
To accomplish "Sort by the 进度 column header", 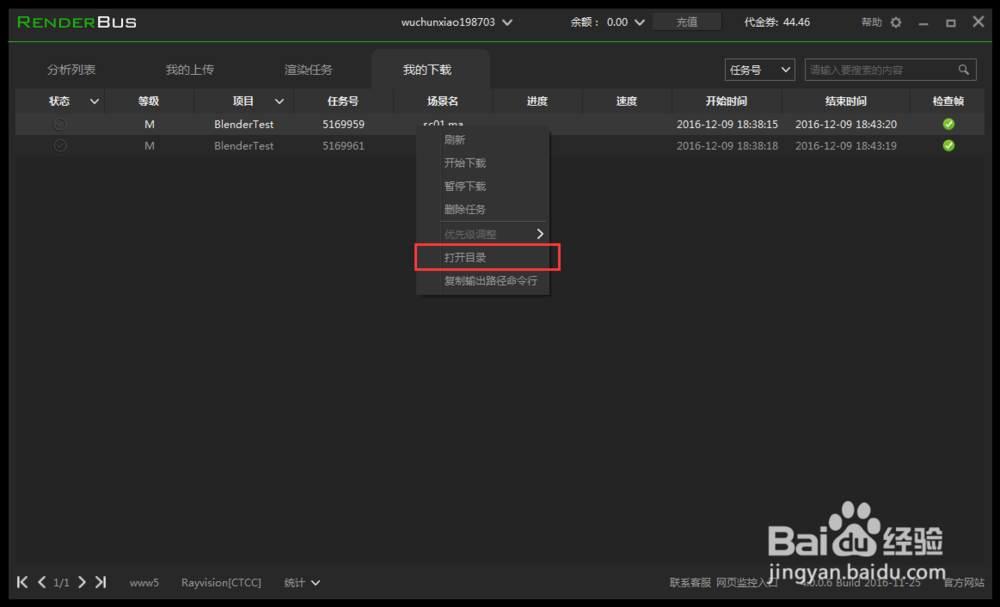I will coord(537,101).
